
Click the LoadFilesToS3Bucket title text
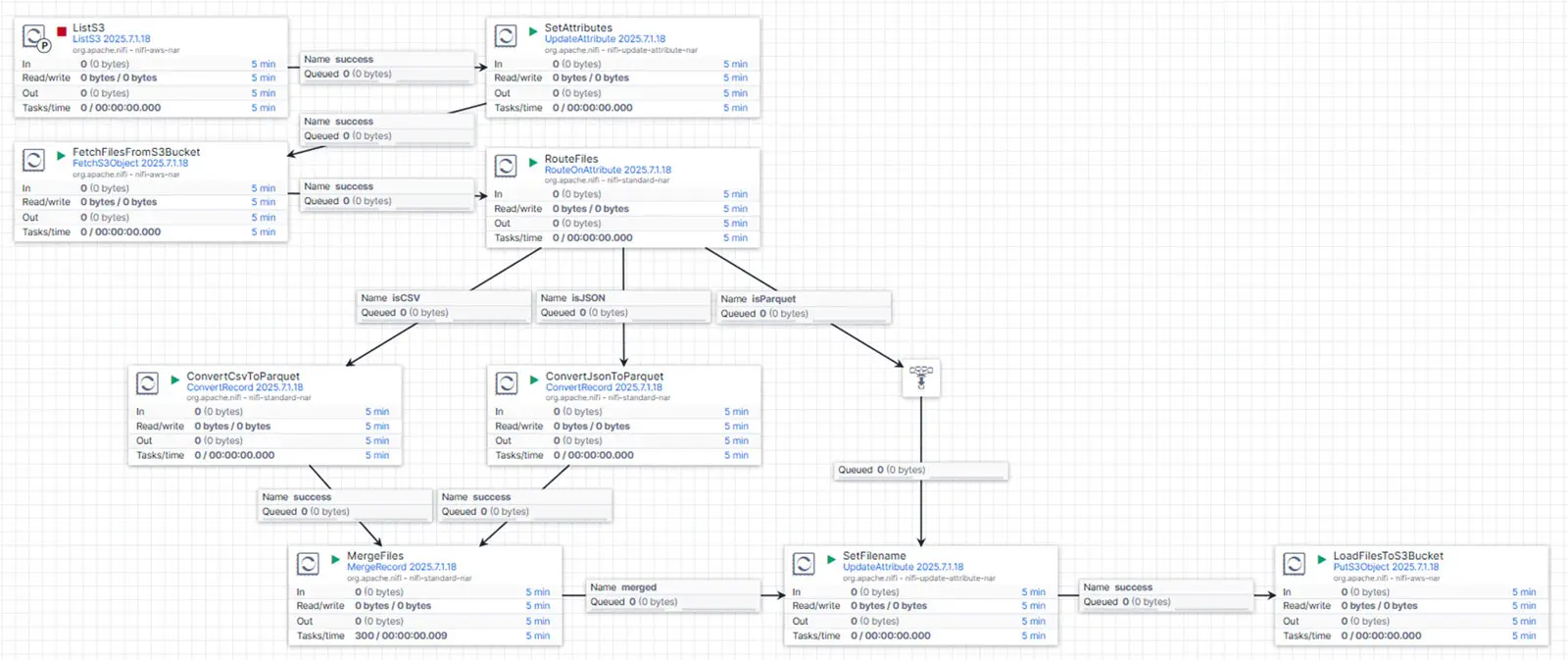pos(1388,556)
